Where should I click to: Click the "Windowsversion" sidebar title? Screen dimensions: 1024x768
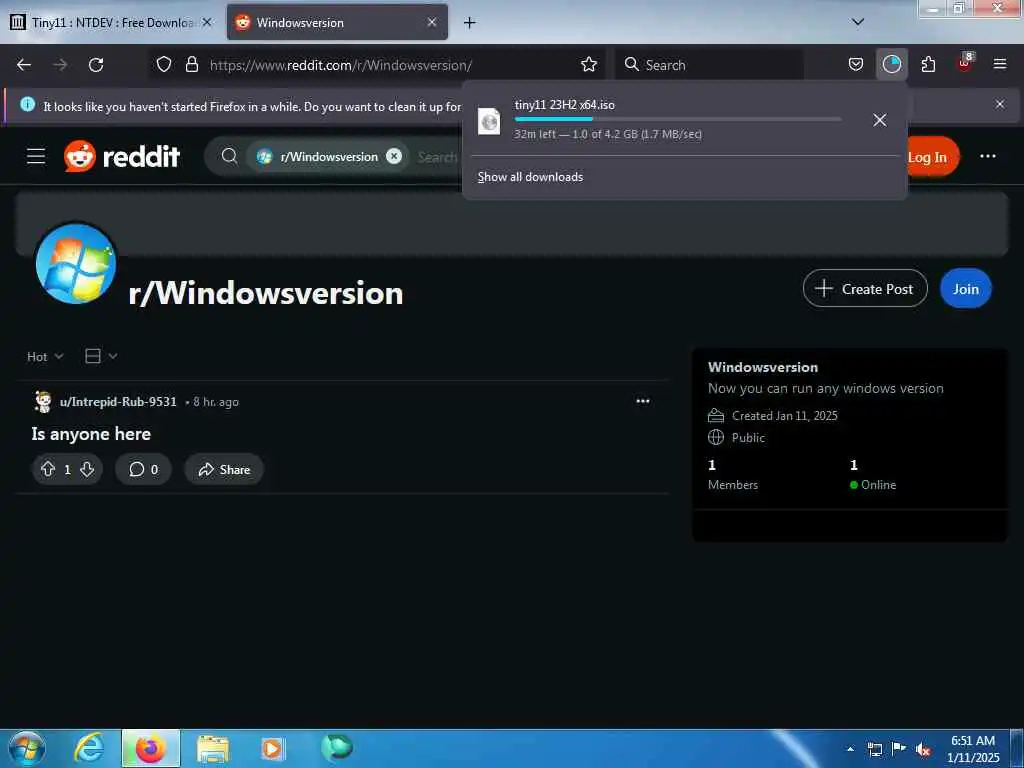pos(763,367)
